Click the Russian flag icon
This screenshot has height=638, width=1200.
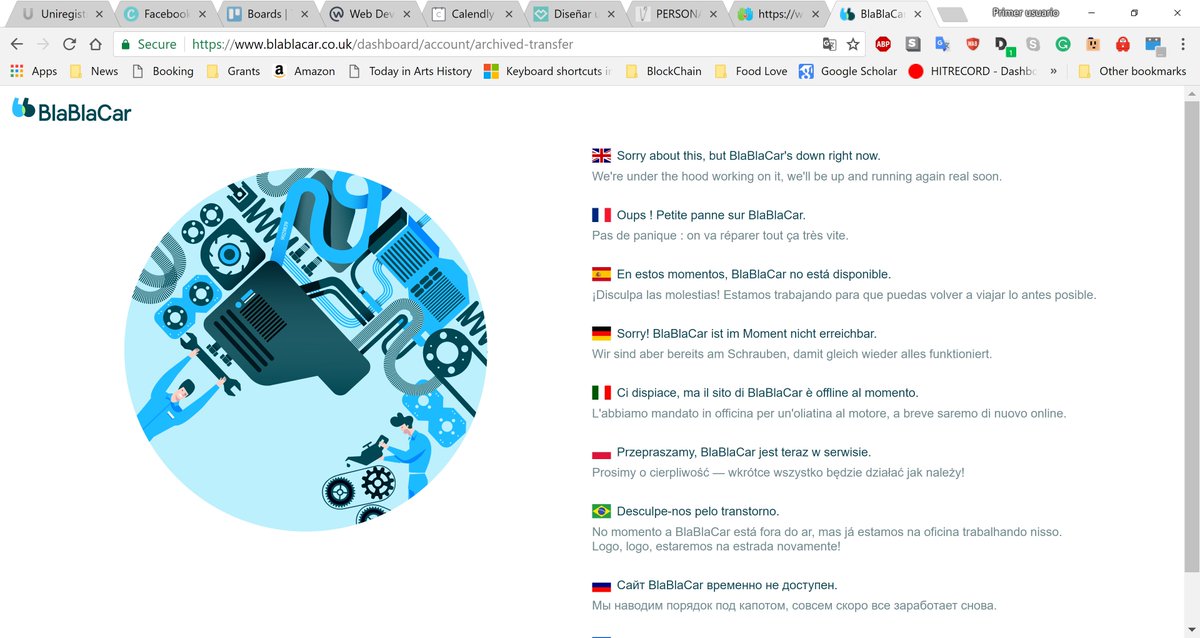point(601,585)
